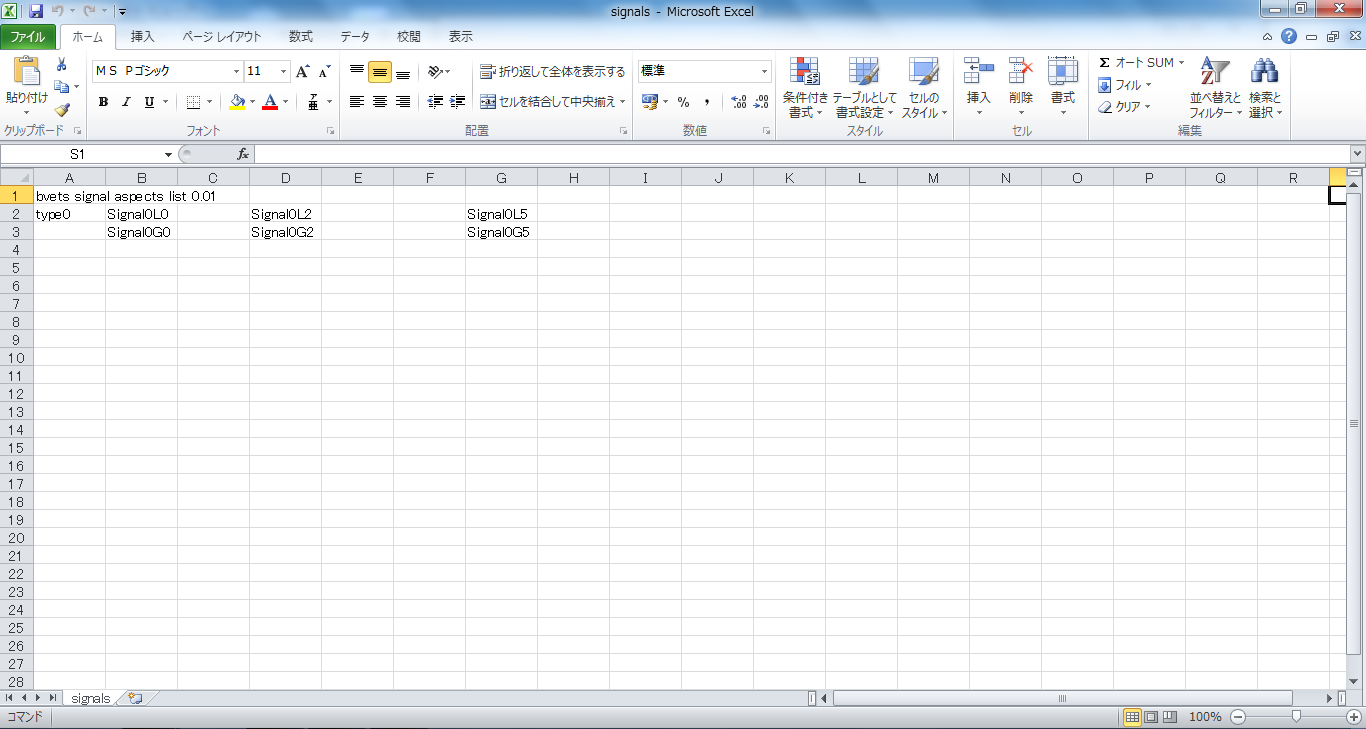Apply percent style to the cell
Screen dimensions: 1366x729
coord(684,102)
